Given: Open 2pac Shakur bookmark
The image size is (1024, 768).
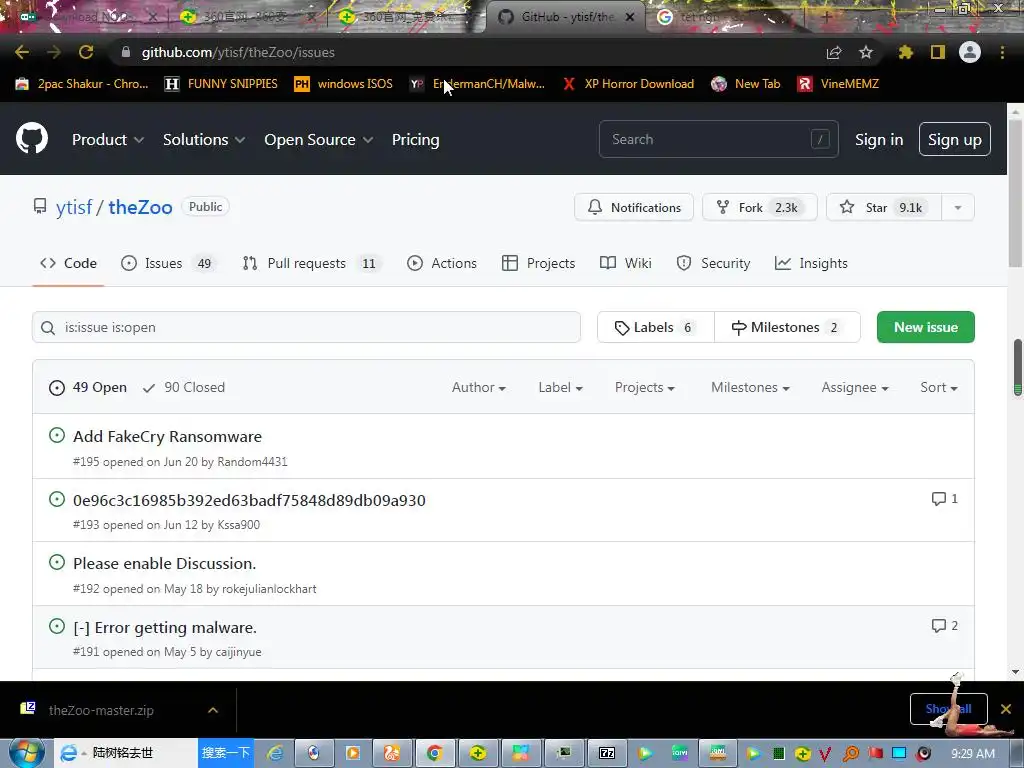Looking at the screenshot, I should tap(82, 84).
